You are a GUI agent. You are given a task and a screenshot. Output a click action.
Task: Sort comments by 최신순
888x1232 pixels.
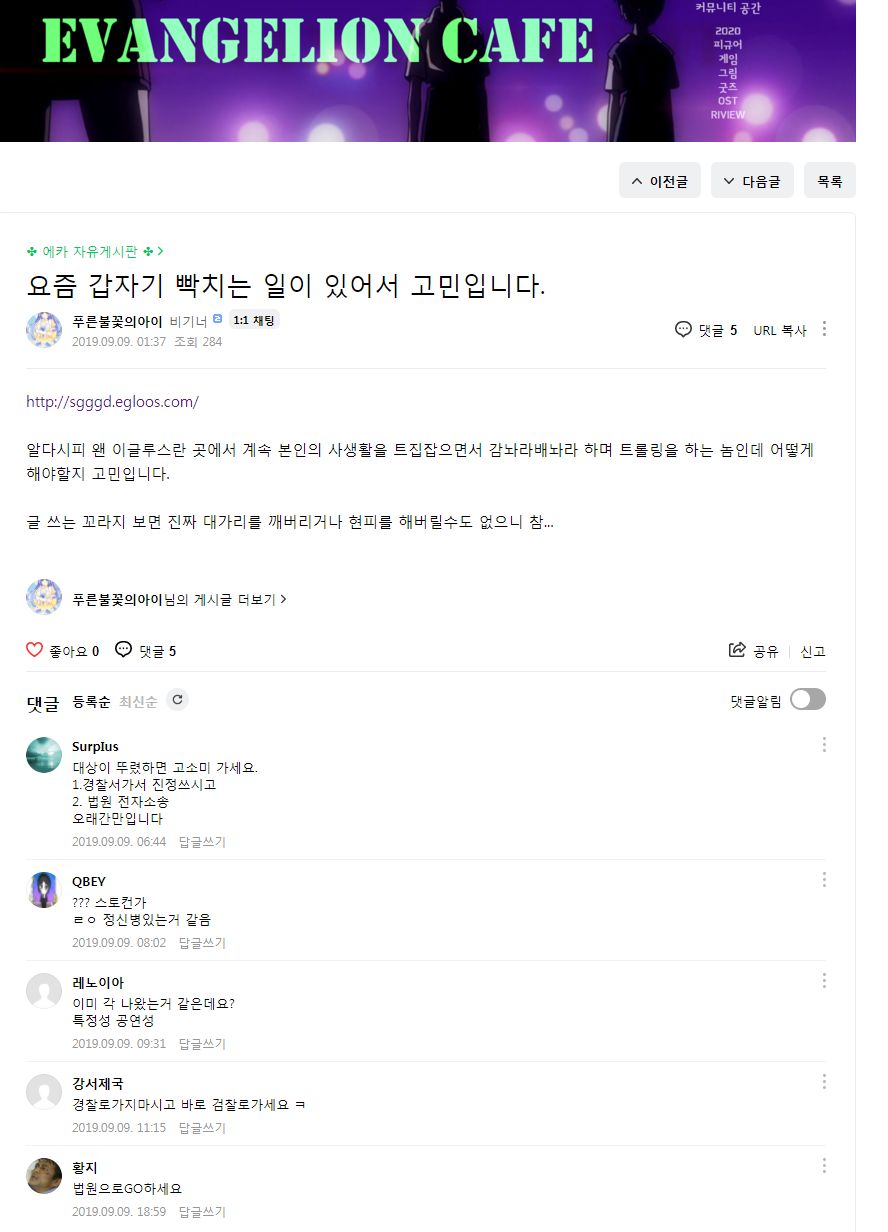pyautogui.click(x=138, y=702)
